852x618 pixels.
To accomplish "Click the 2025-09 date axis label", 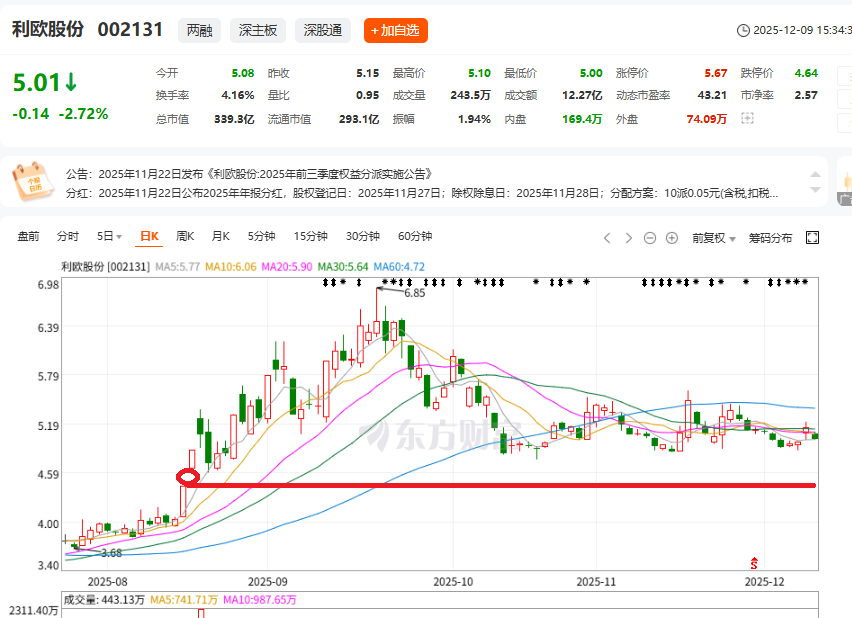I will (267, 582).
